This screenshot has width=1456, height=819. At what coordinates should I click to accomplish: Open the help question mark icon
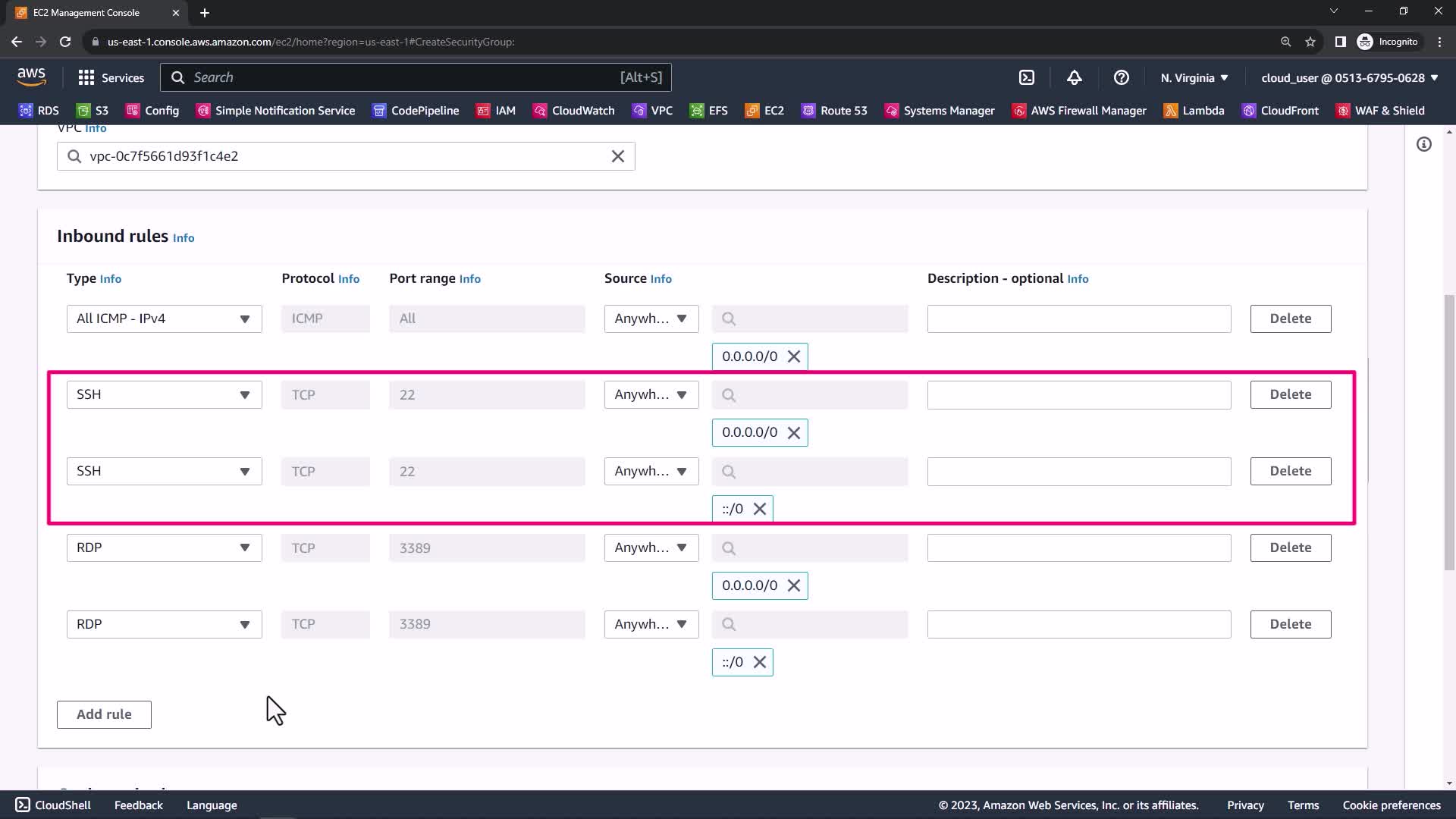1121,77
